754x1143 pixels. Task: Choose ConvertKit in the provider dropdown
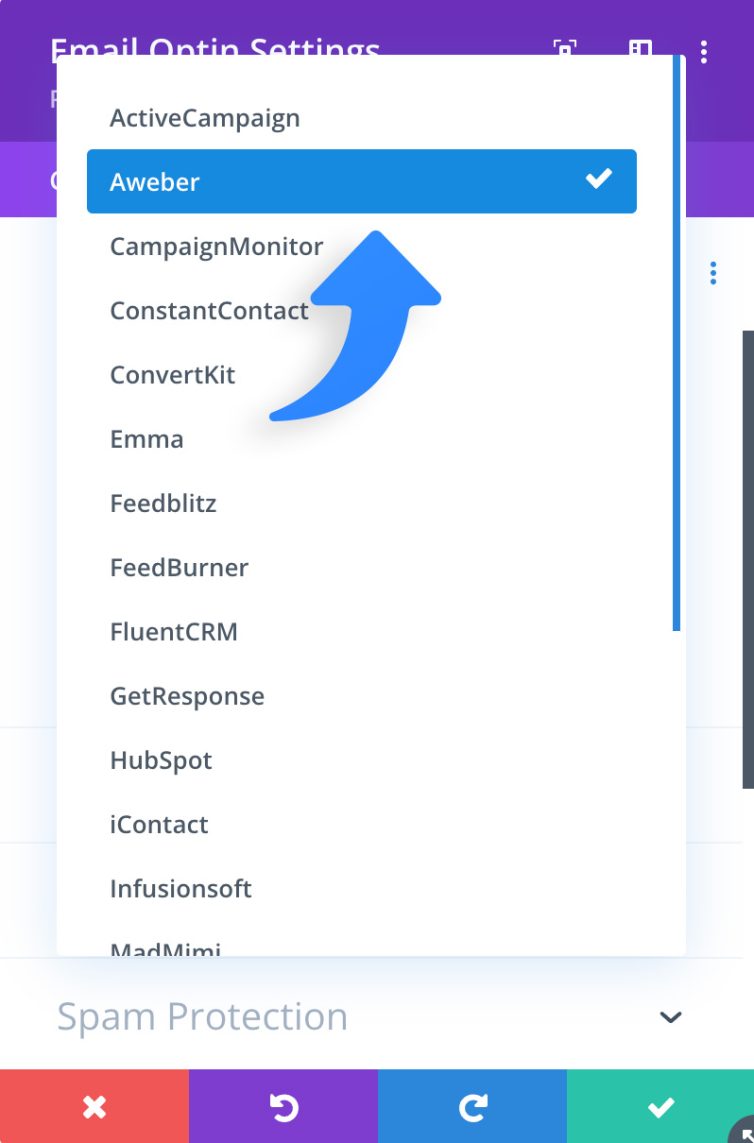173,375
